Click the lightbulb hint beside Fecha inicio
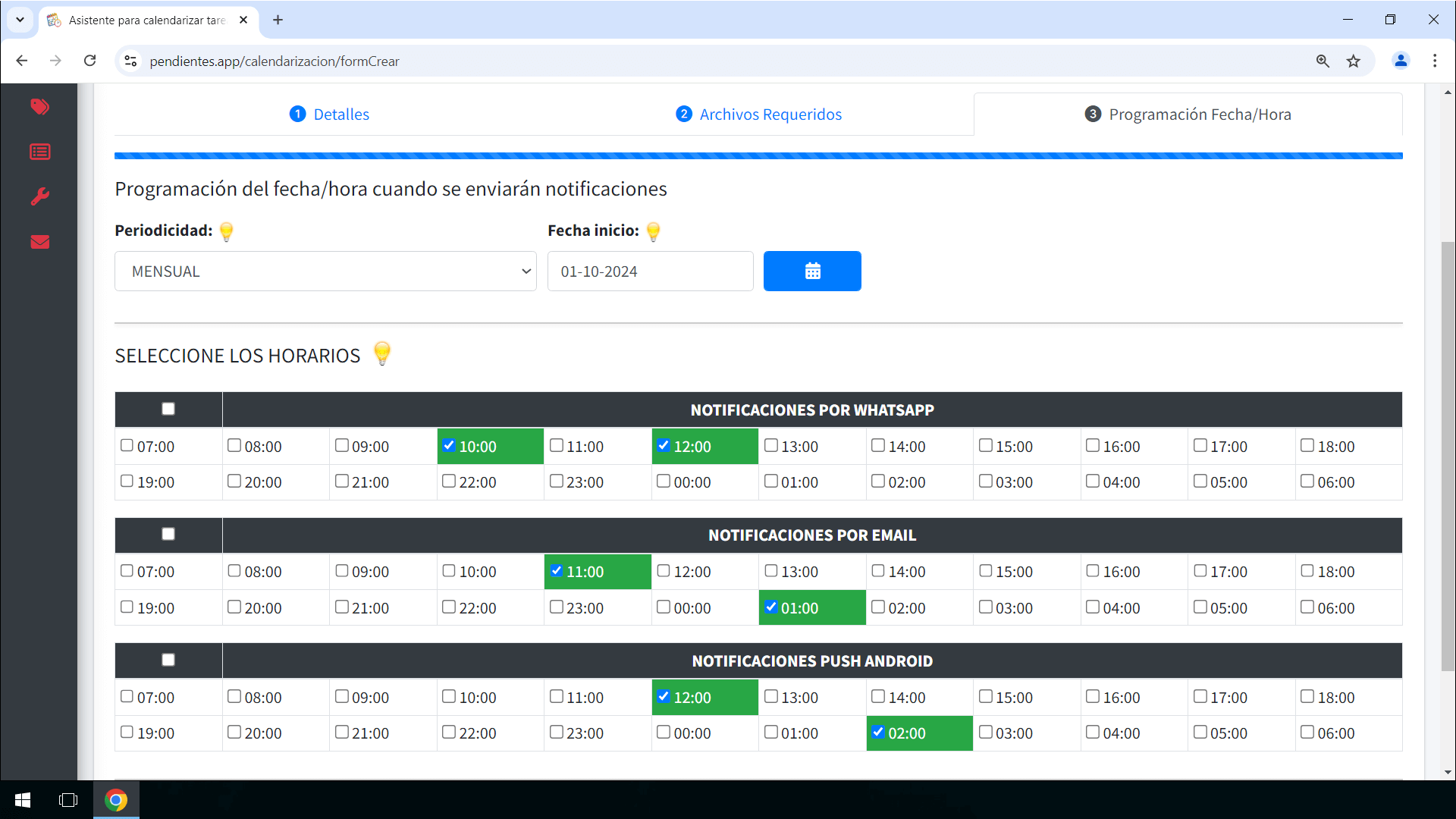This screenshot has height=819, width=1456. [653, 231]
